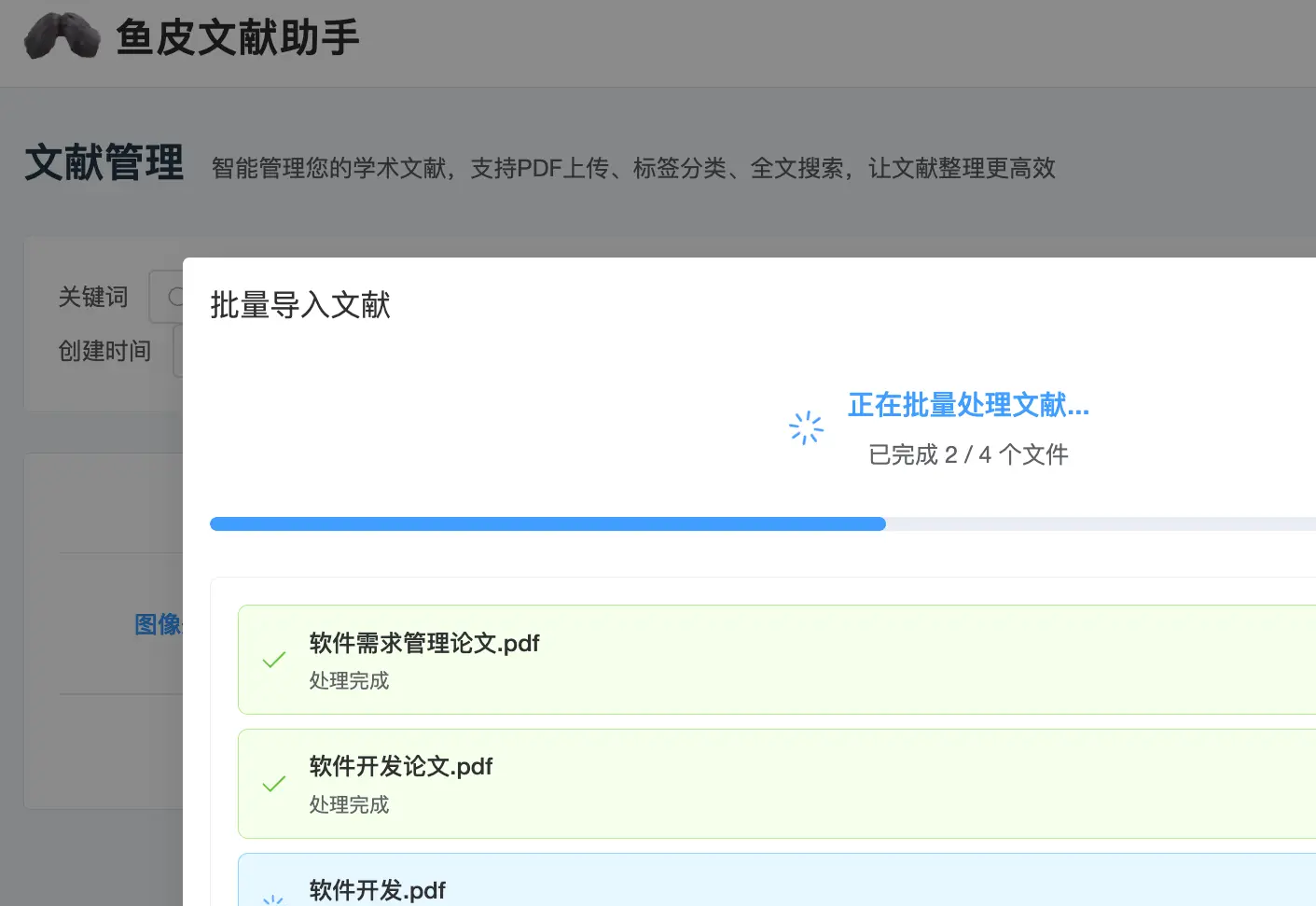Click the 已完成 2 / 4 个文件 status text

(x=968, y=454)
